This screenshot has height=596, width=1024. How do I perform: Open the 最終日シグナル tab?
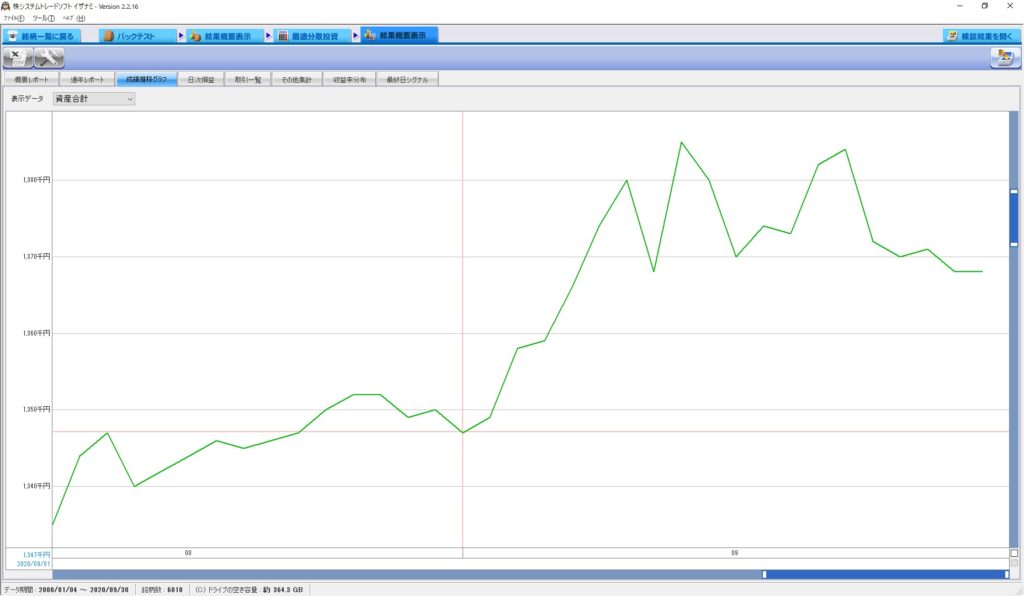(407, 79)
